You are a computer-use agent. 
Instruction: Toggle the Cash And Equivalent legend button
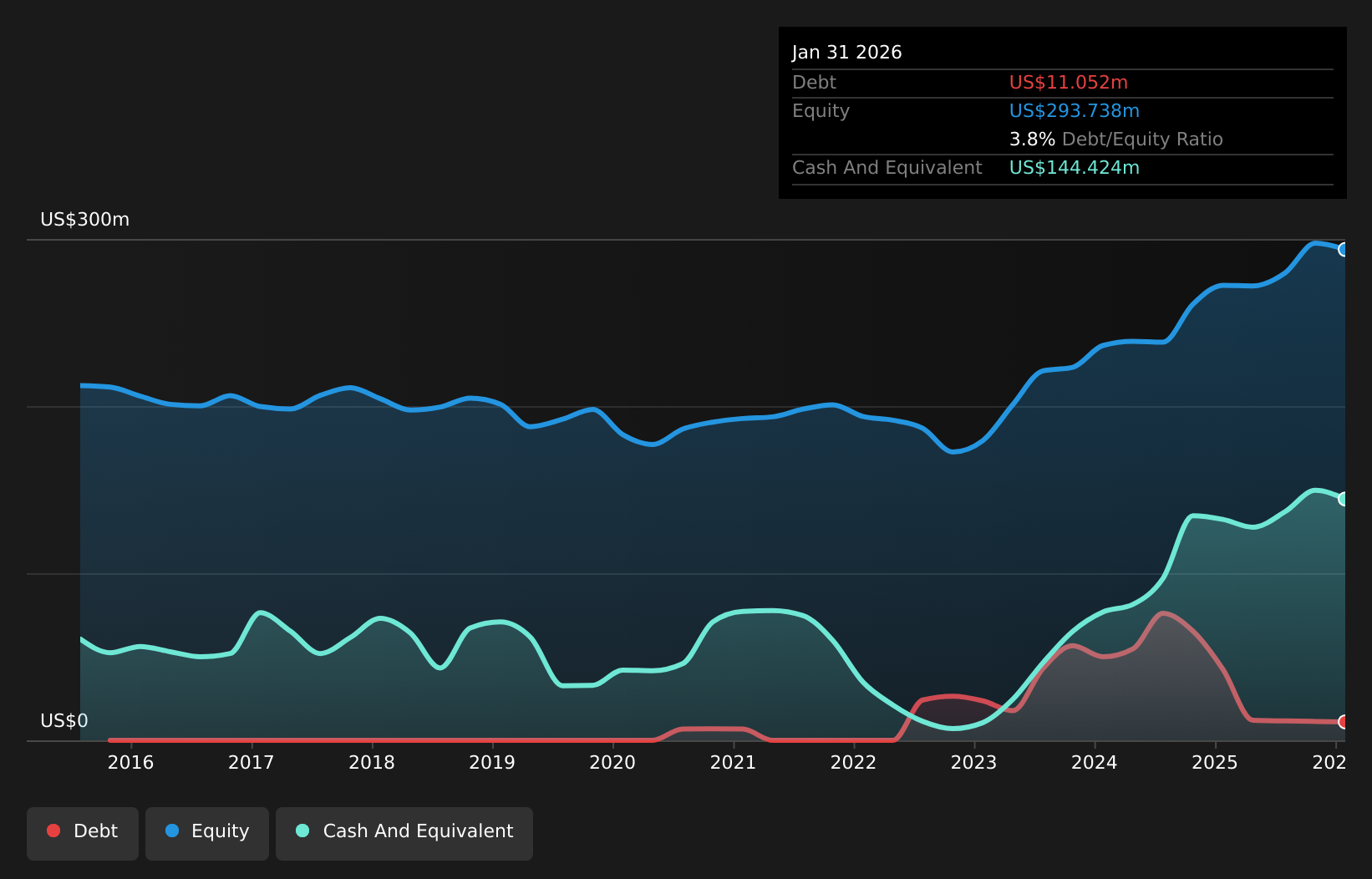pyautogui.click(x=404, y=833)
